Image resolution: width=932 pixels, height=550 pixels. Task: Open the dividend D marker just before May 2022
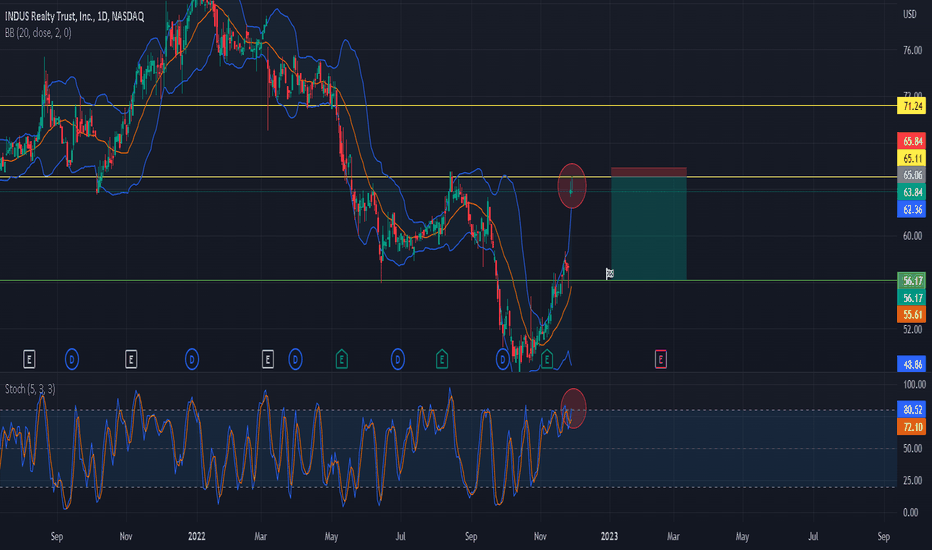[295, 359]
